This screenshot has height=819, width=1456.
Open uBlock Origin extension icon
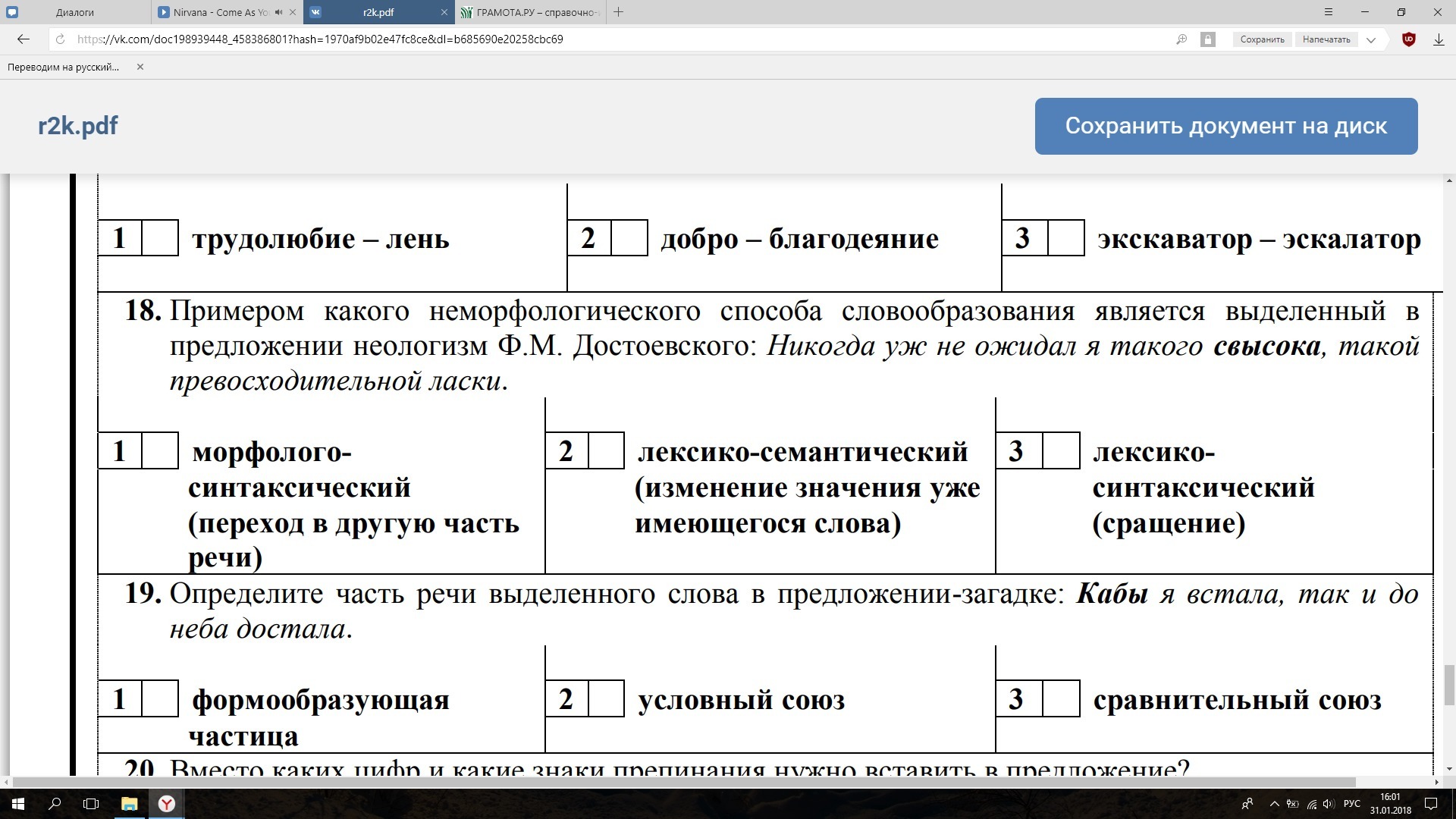[x=1409, y=39]
